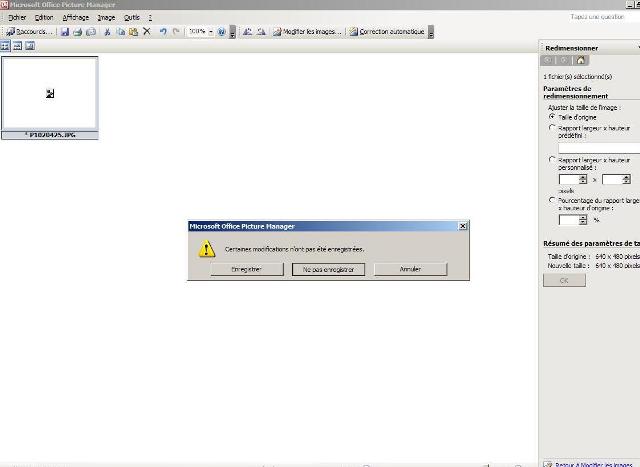Select 'Pourcentage du rapport largeur' radio option
The height and width of the screenshot is (467, 640).
[x=552, y=200]
